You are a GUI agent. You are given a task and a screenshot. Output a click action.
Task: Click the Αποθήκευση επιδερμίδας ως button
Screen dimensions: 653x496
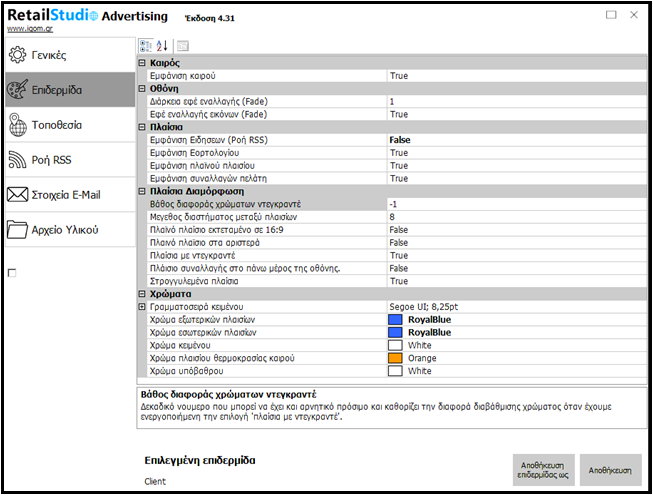(x=543, y=468)
